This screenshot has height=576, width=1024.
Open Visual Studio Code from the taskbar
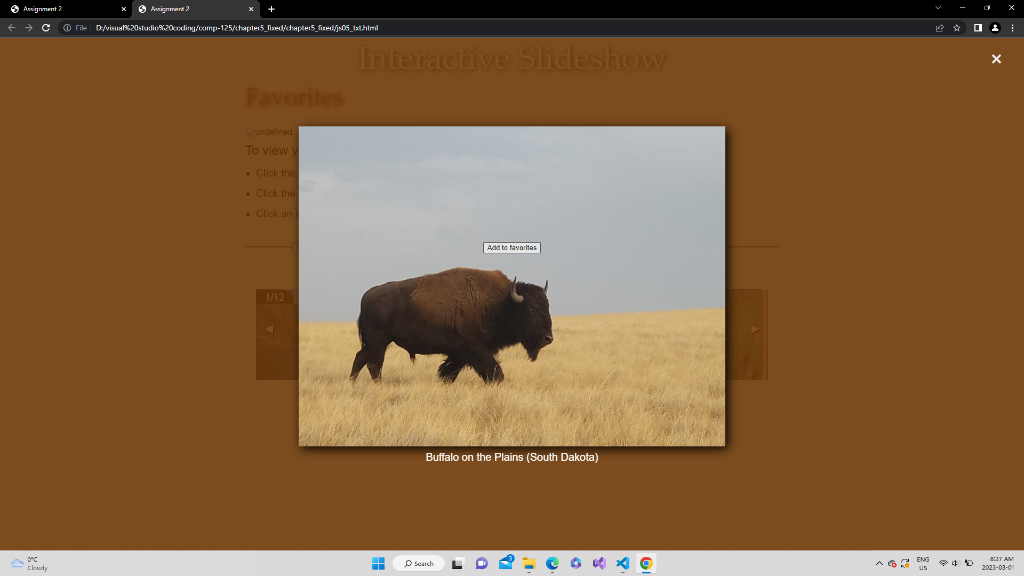[622, 563]
